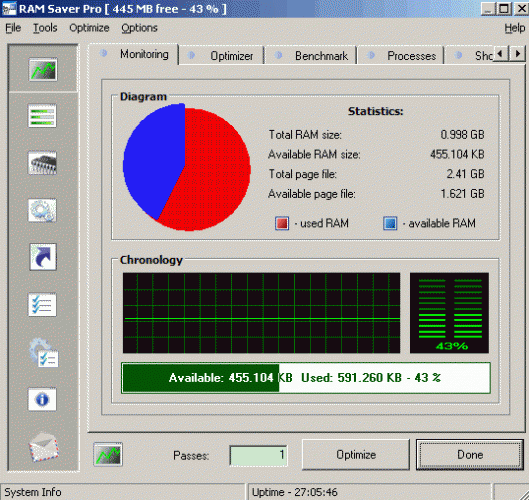Screen dimensions: 529x500
Task: Open the gears processes sidebar icon
Action: (42, 210)
